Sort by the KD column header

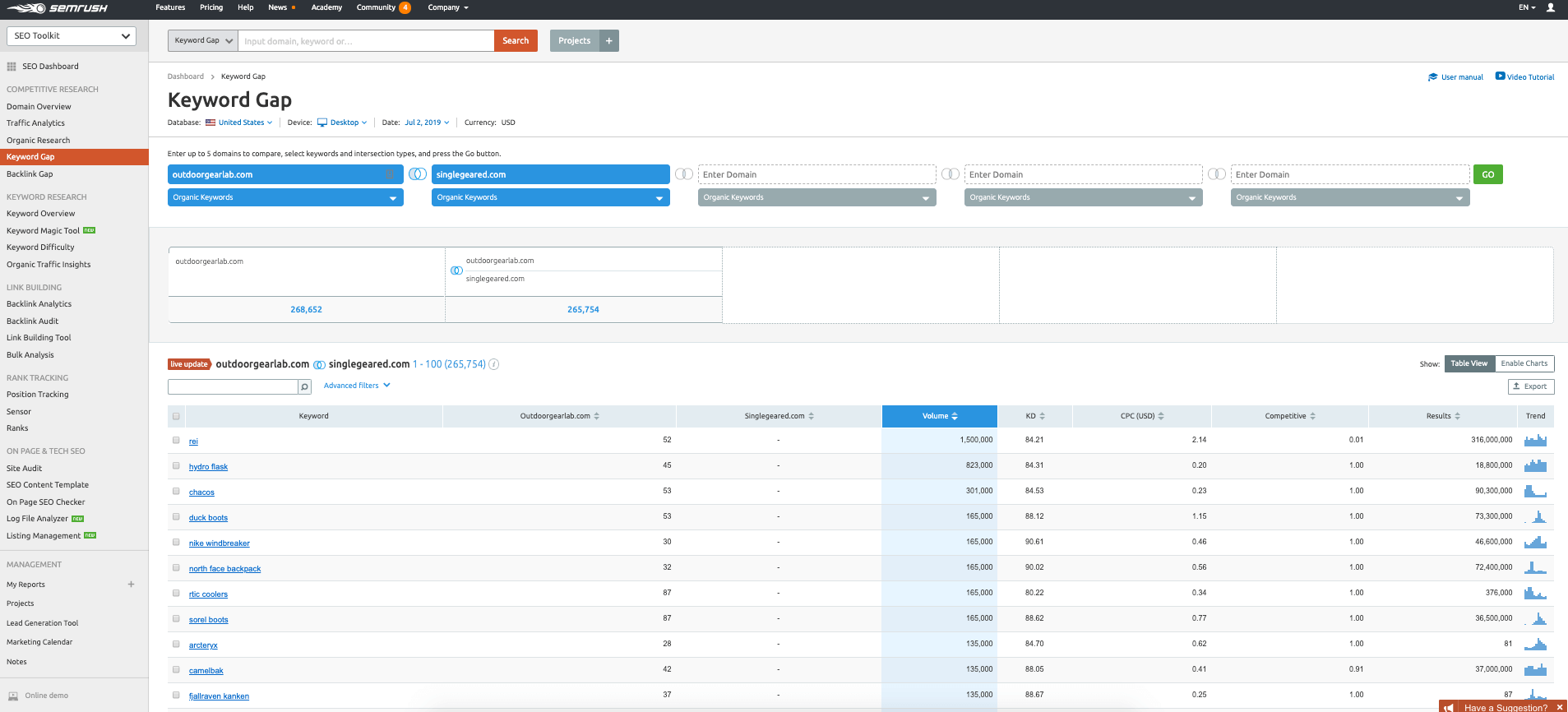[1035, 416]
